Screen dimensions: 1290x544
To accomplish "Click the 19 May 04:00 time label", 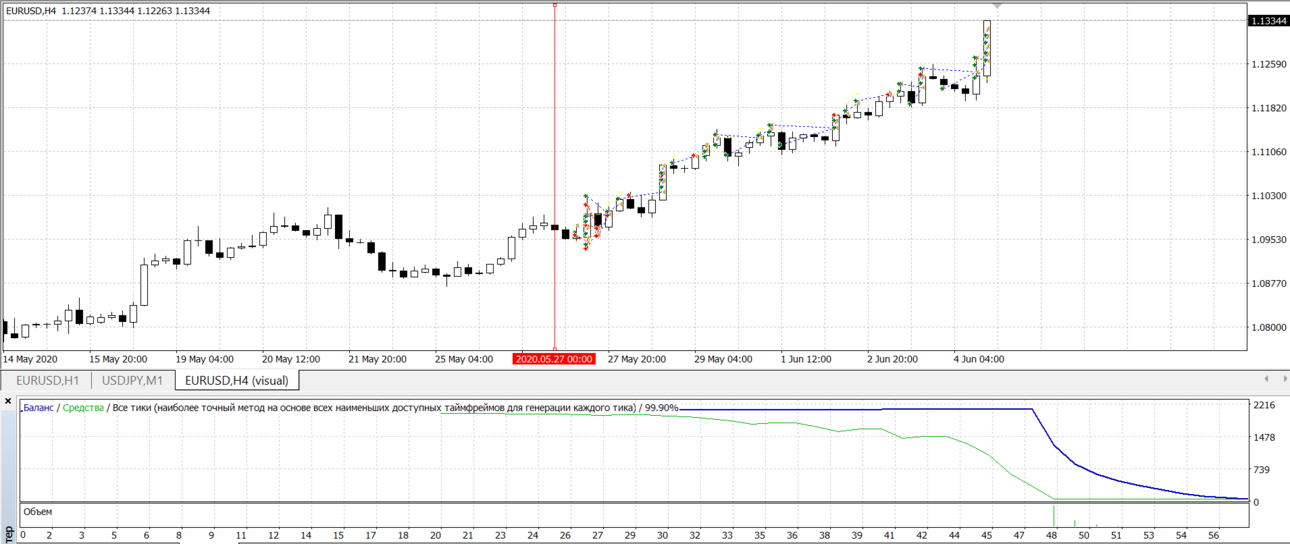I will (x=205, y=359).
